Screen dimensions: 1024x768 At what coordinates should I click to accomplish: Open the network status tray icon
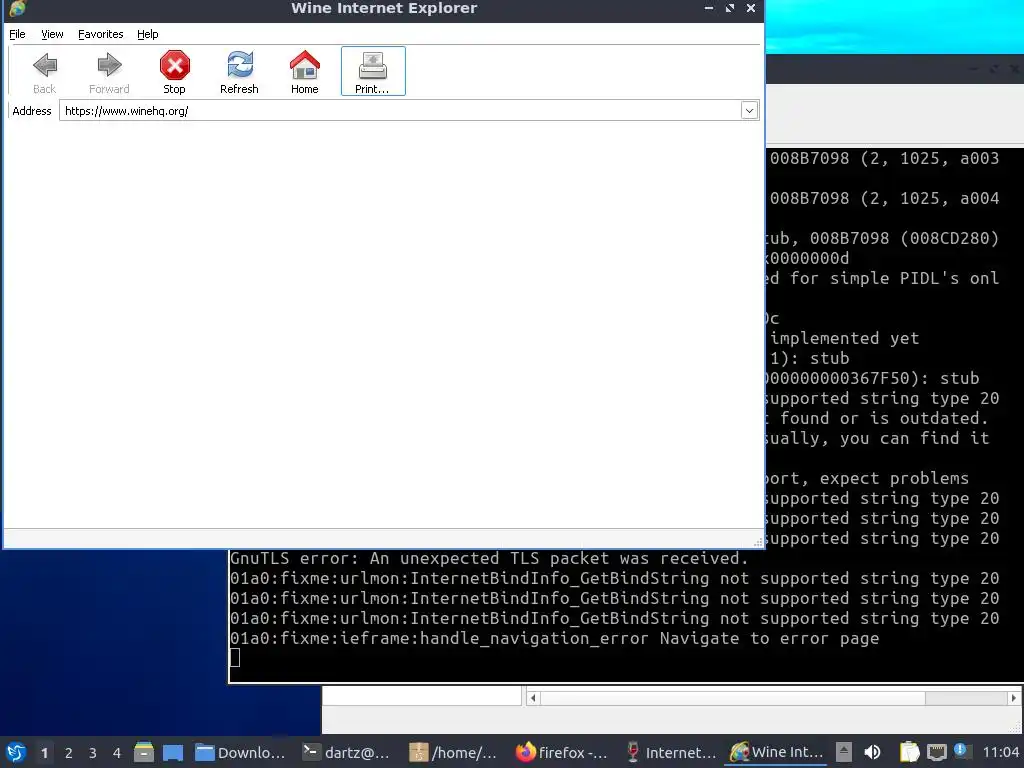click(936, 752)
